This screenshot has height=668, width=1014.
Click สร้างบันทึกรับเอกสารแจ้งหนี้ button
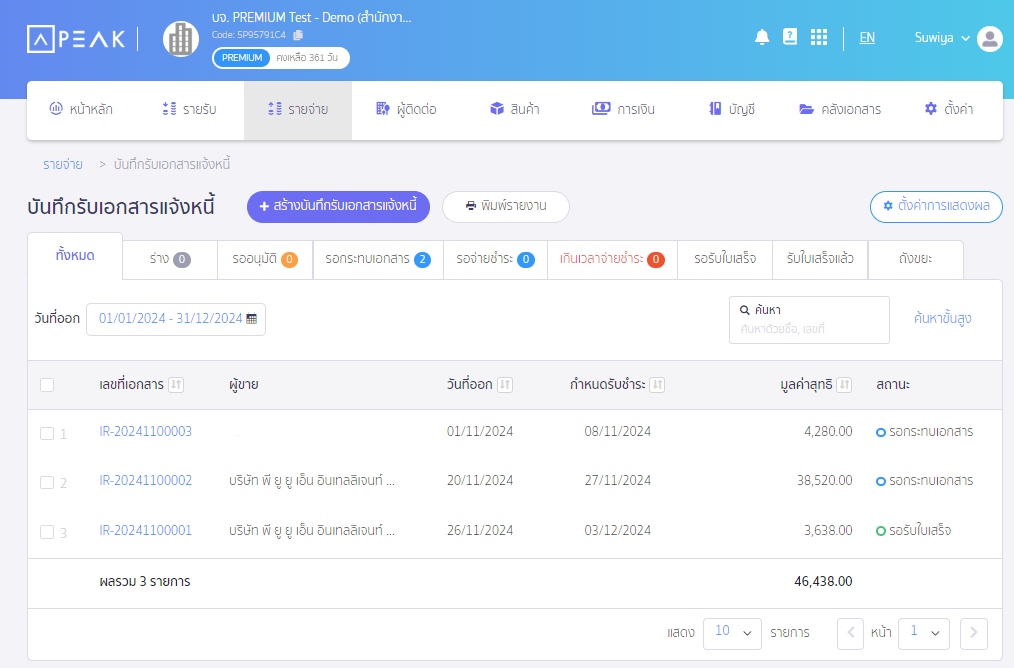(x=338, y=207)
